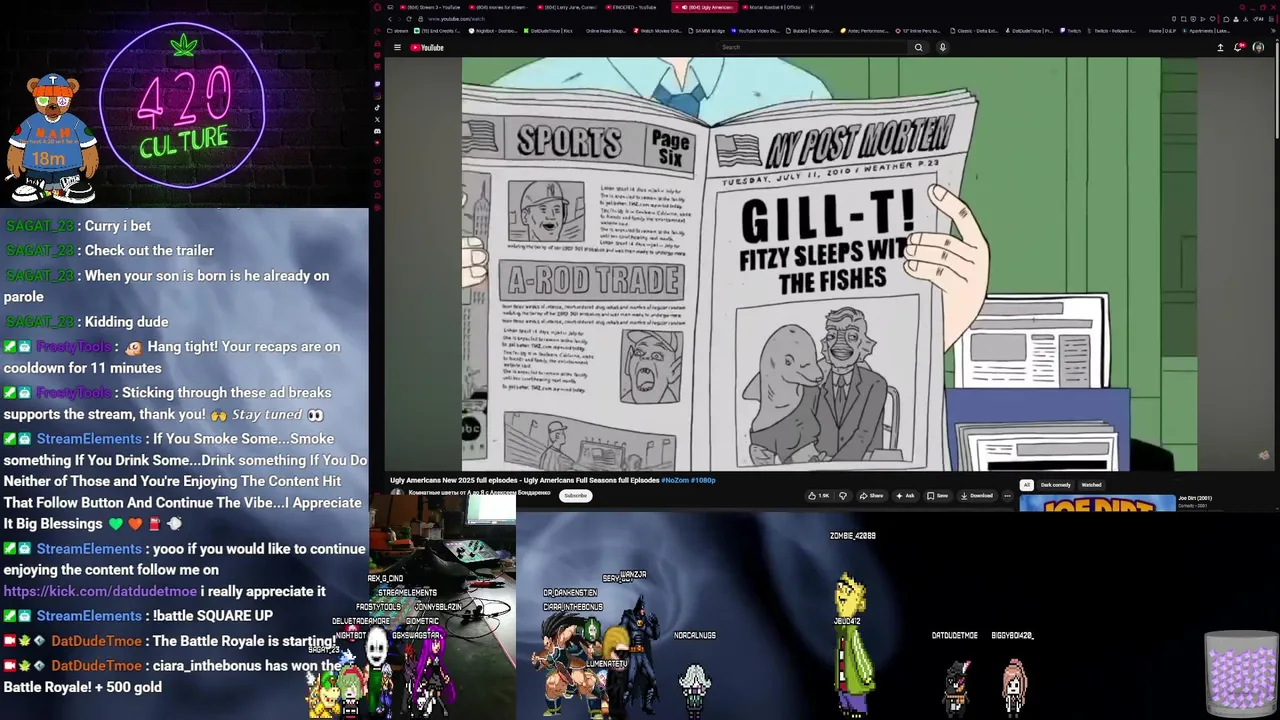Download the Ugly Americans video

(x=977, y=496)
